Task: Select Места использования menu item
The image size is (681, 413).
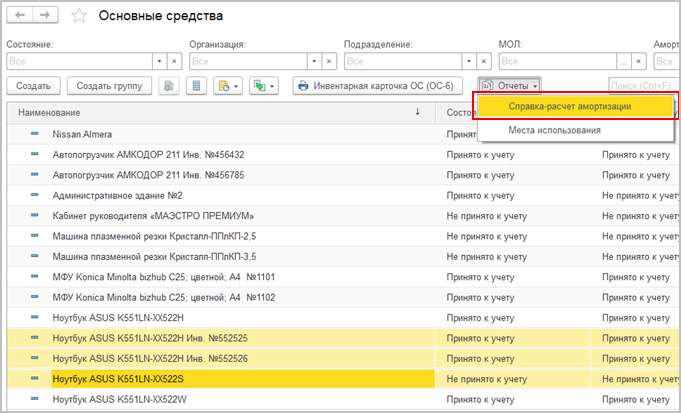Action: pos(574,130)
